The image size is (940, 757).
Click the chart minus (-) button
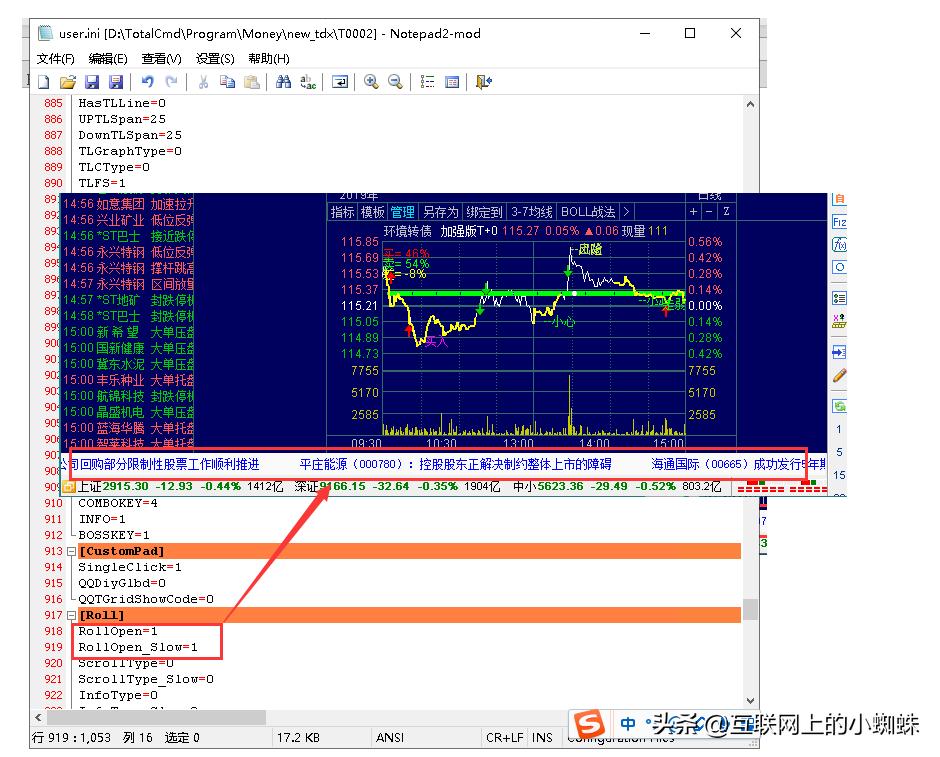tap(709, 212)
